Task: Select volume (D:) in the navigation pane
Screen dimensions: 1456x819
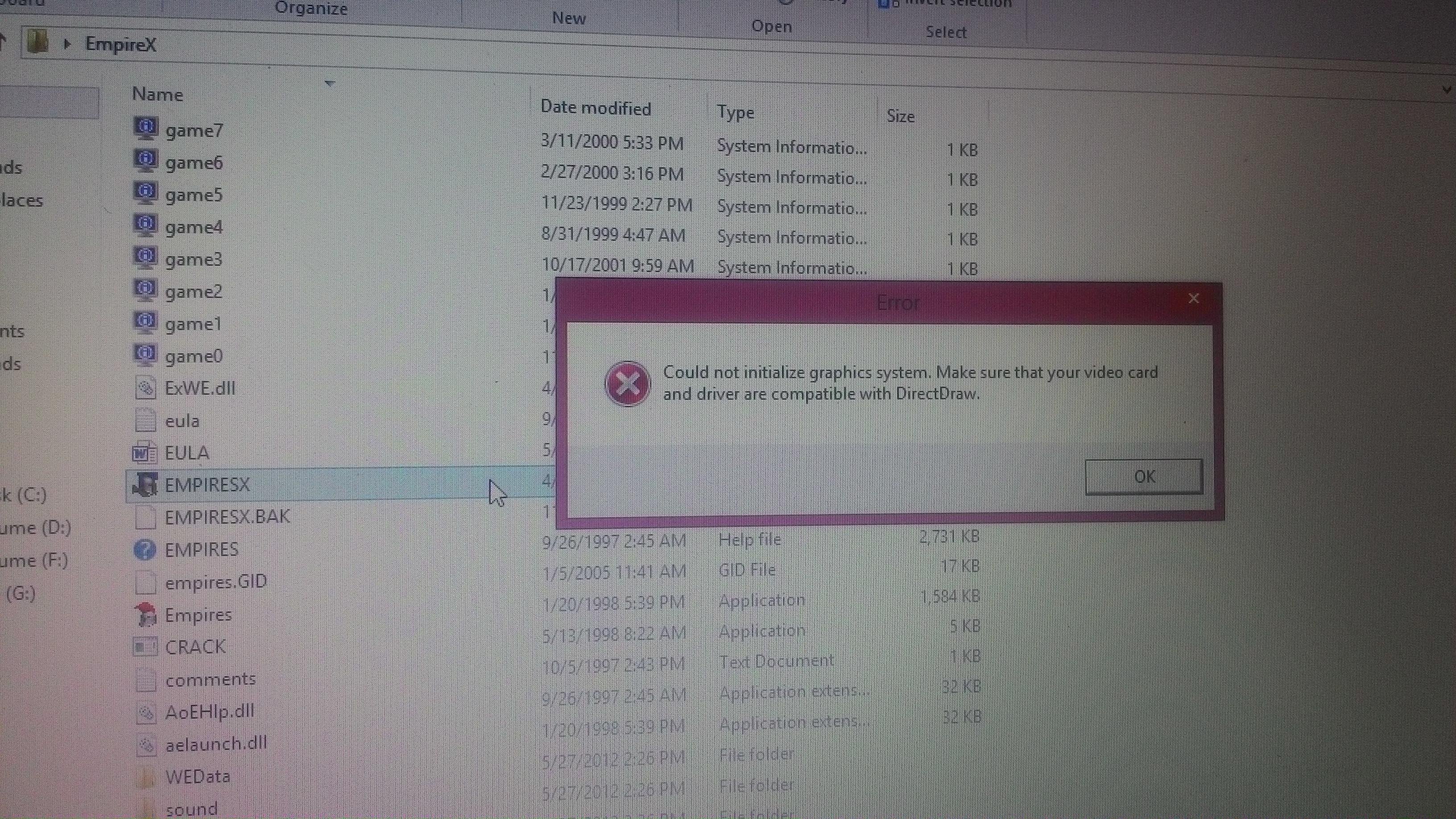Action: (x=35, y=527)
